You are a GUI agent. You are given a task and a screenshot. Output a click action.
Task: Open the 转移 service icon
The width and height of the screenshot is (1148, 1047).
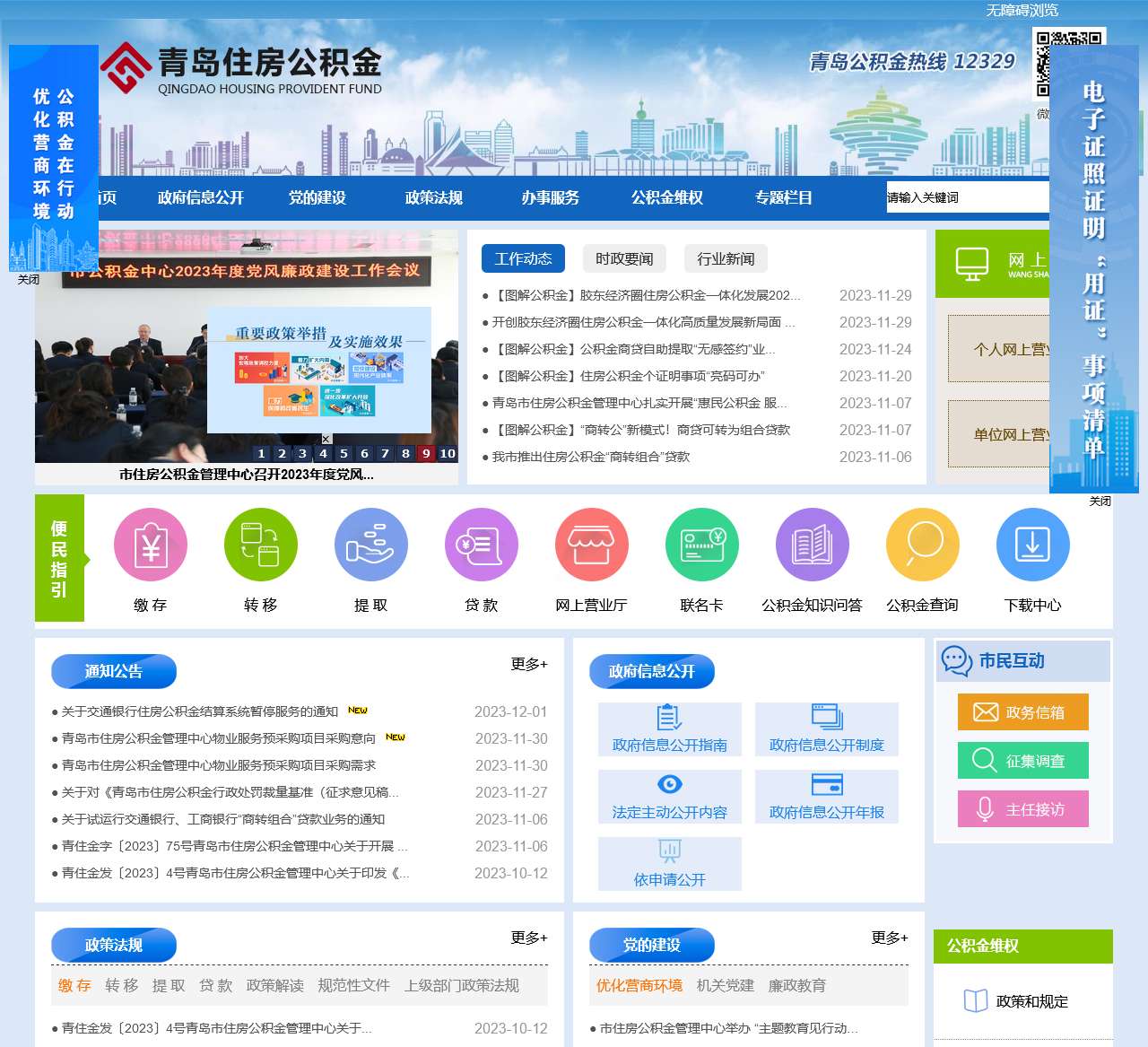coord(260,544)
